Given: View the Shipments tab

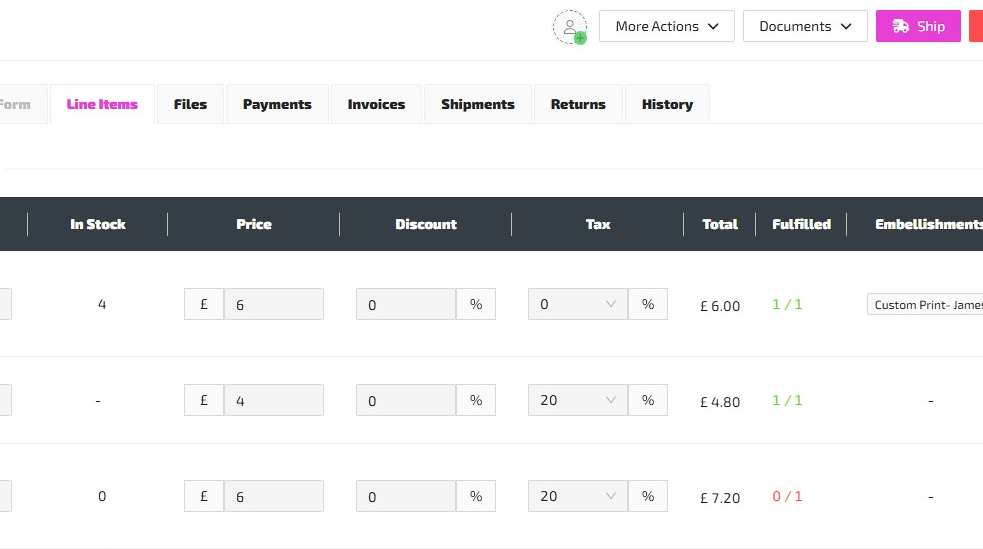Looking at the screenshot, I should pos(477,104).
